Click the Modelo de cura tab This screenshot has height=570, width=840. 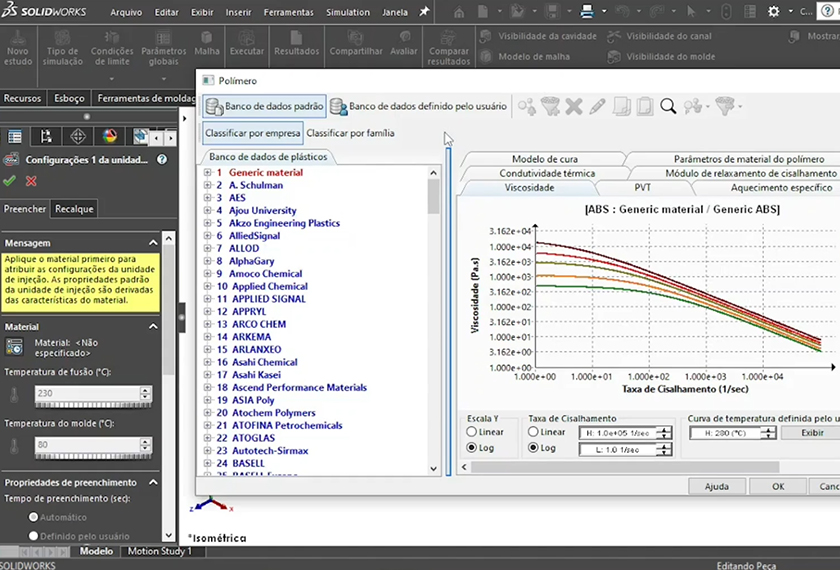[544, 159]
